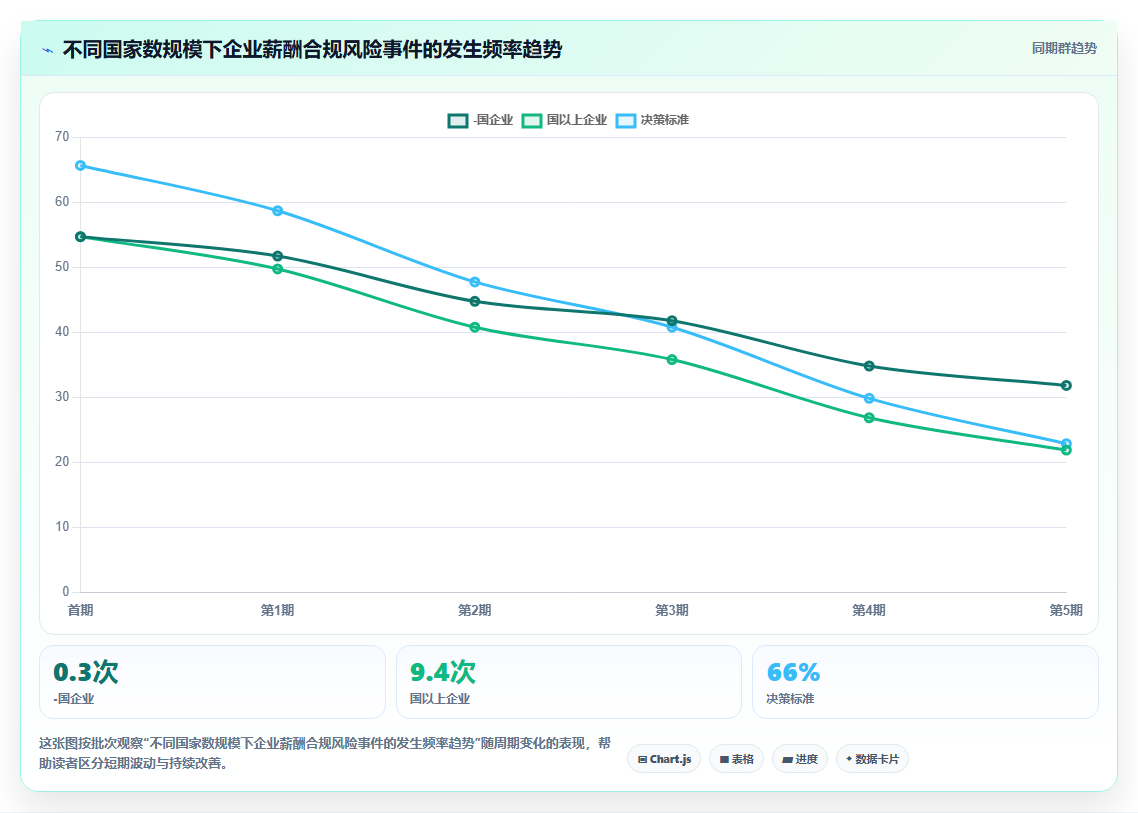Image resolution: width=1138 pixels, height=813 pixels.
Task: Click the 数据卡片 tag button
Action: pos(872,759)
